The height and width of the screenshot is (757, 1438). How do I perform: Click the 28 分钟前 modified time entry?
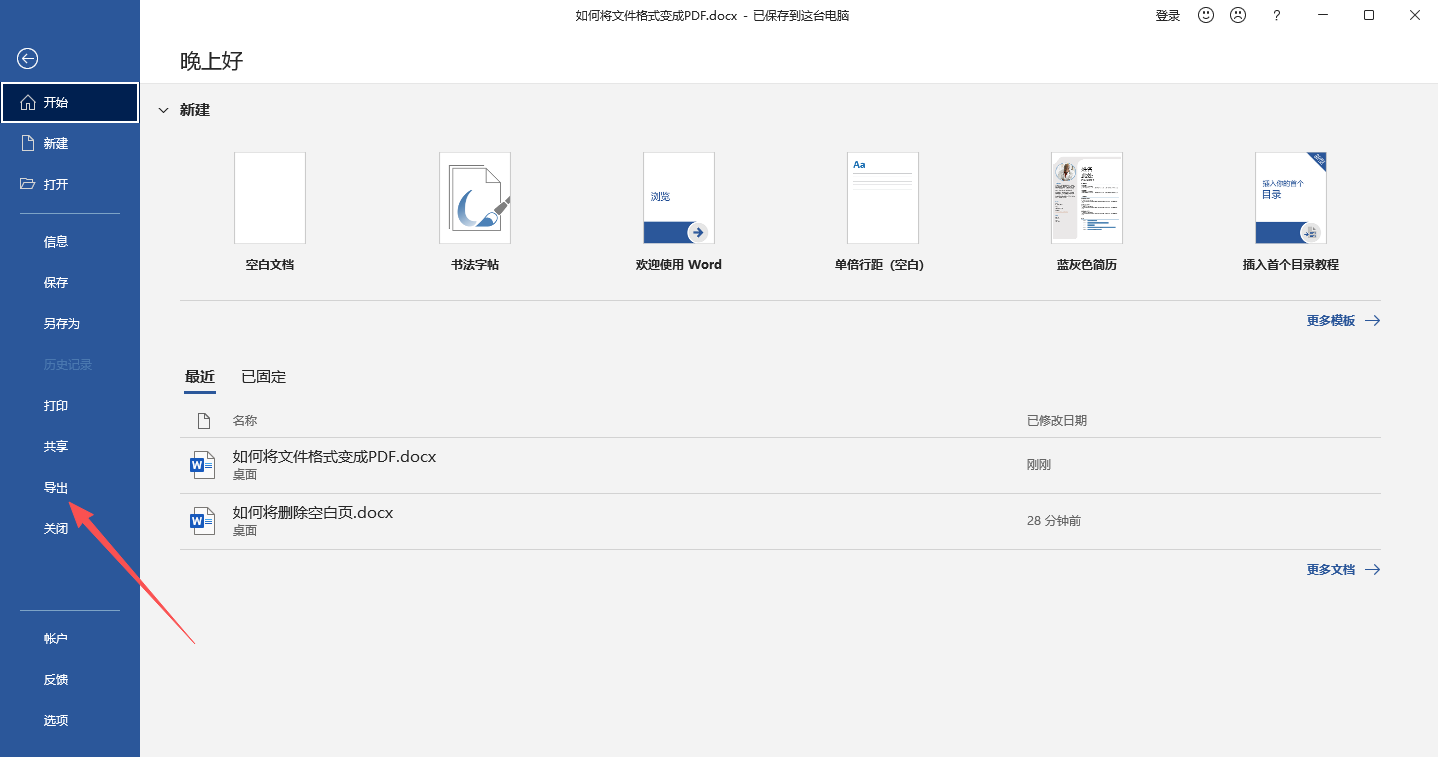1054,521
